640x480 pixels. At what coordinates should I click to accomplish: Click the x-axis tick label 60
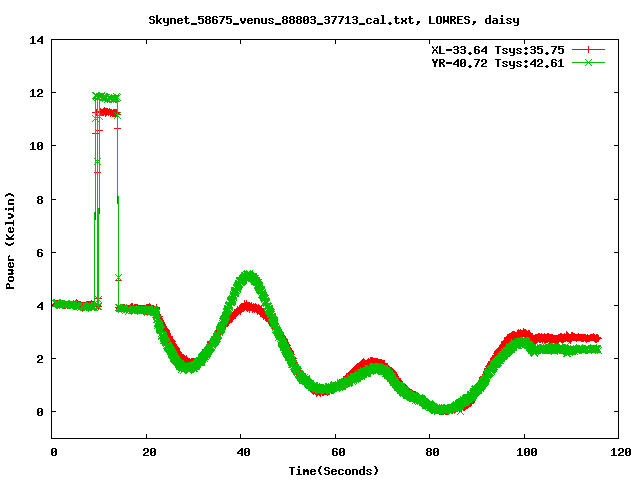338,452
